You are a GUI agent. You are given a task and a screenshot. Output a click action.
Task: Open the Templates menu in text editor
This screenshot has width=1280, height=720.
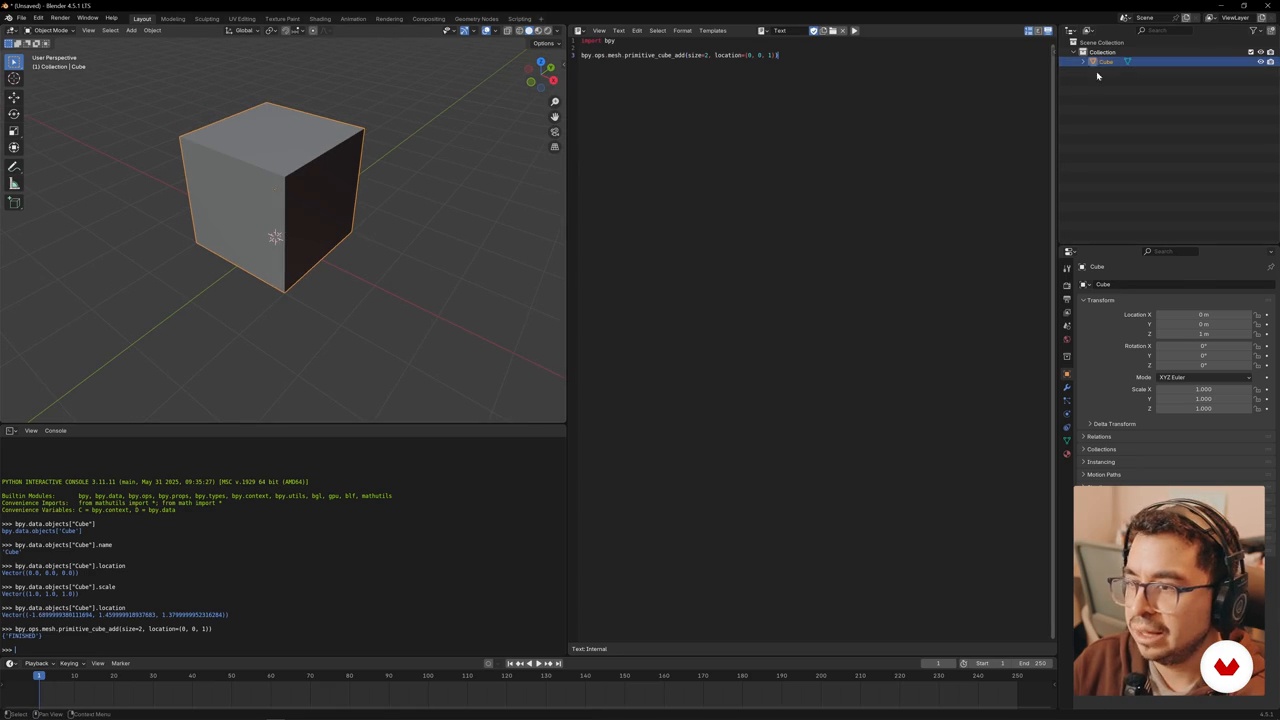coord(712,31)
